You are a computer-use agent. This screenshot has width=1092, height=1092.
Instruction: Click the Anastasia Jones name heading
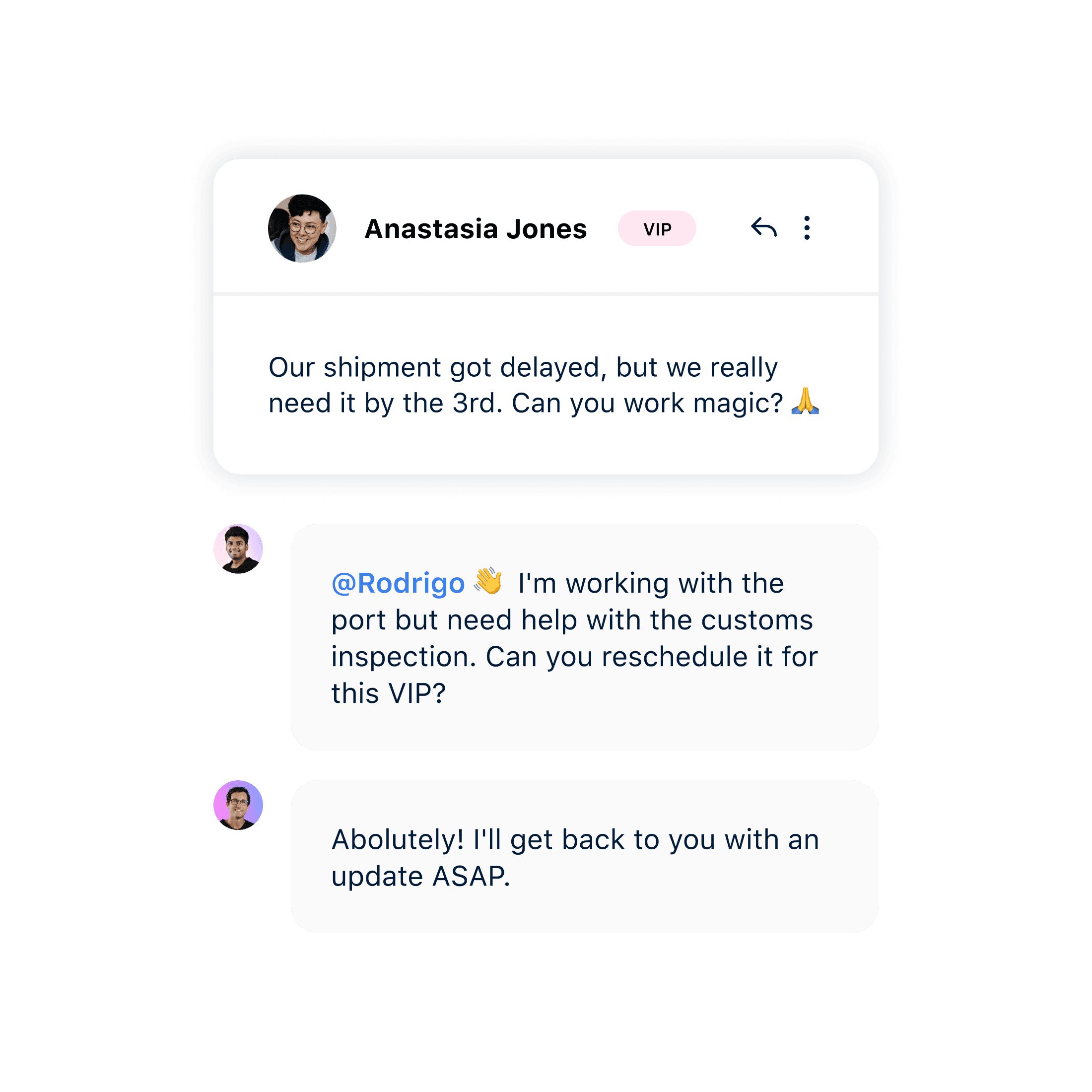[x=476, y=229]
